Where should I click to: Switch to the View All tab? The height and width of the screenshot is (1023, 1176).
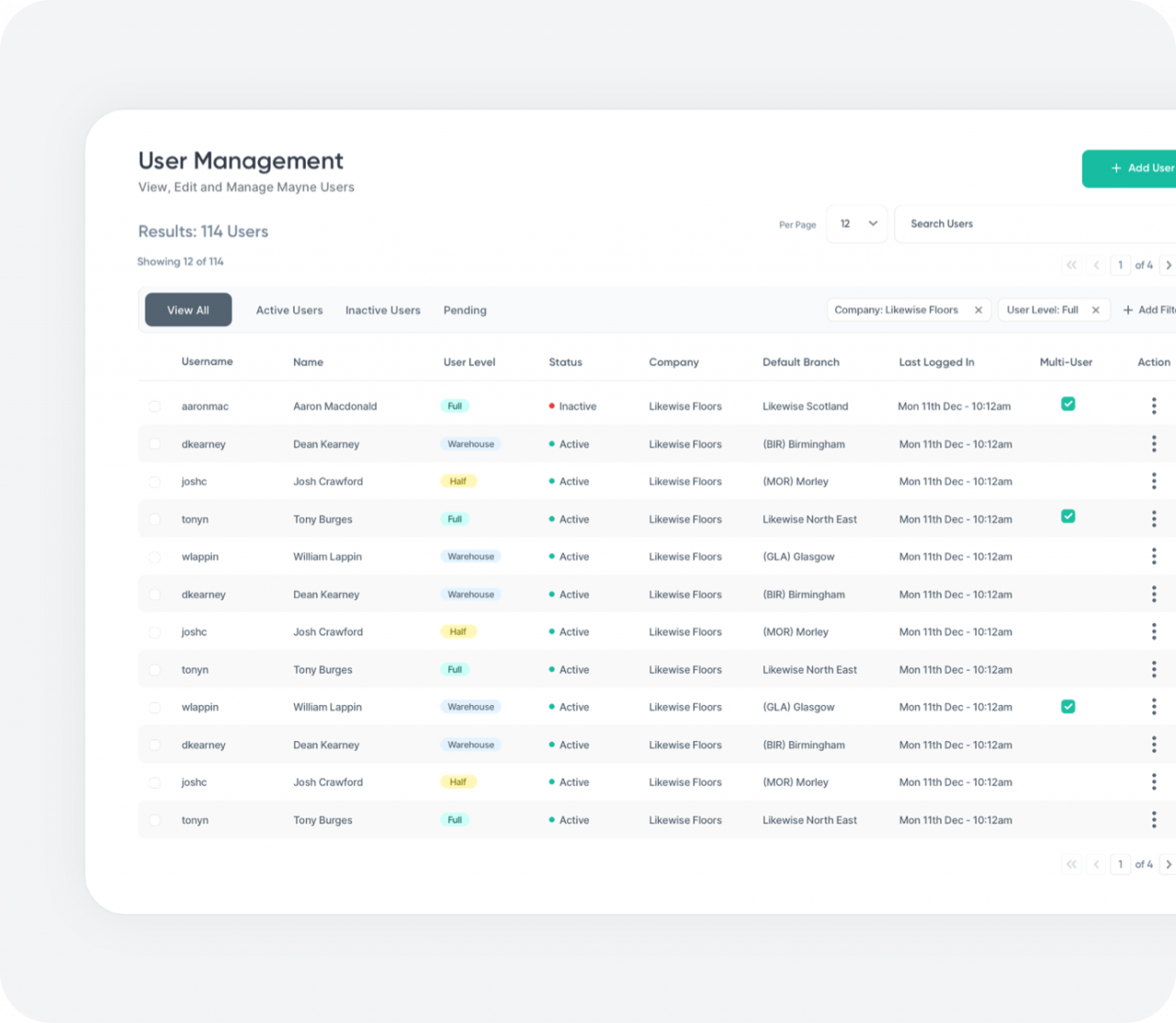coord(188,311)
